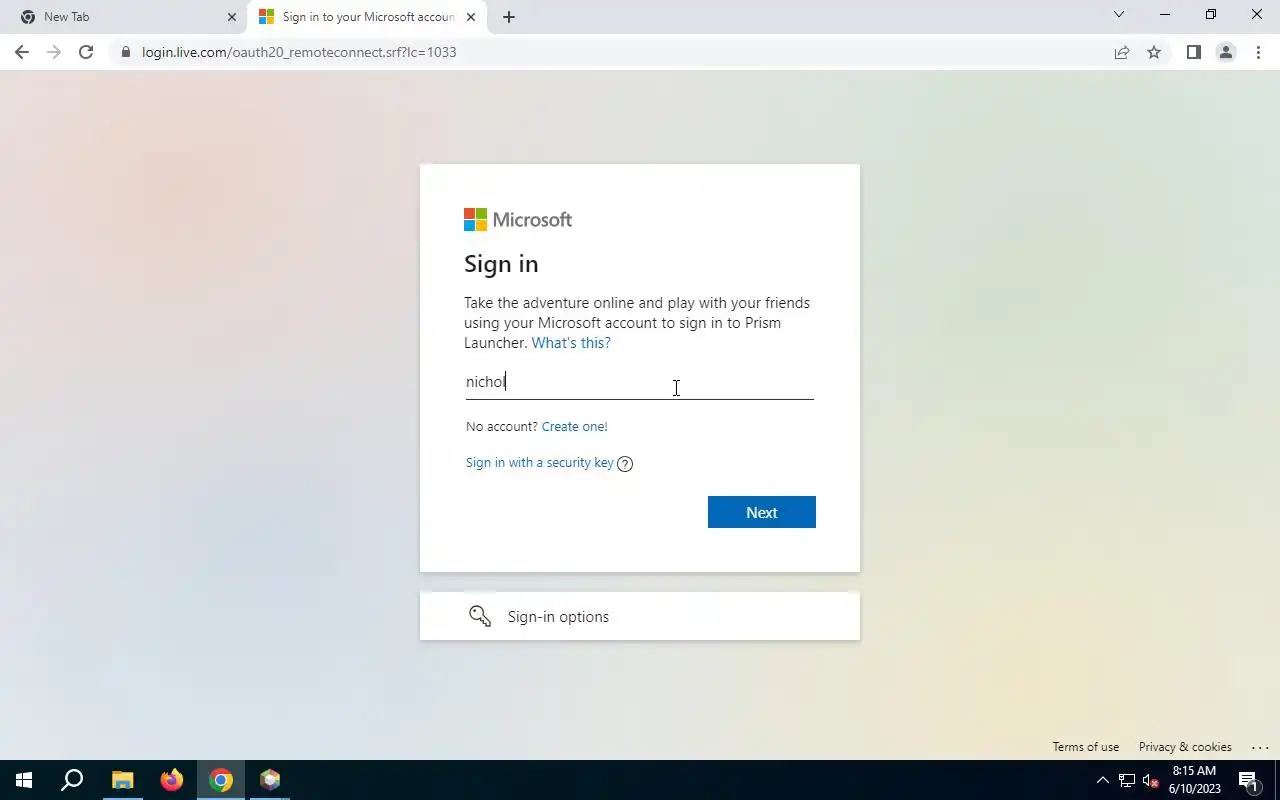Click the Microsoft logo
This screenshot has height=800, width=1280.
(518, 220)
